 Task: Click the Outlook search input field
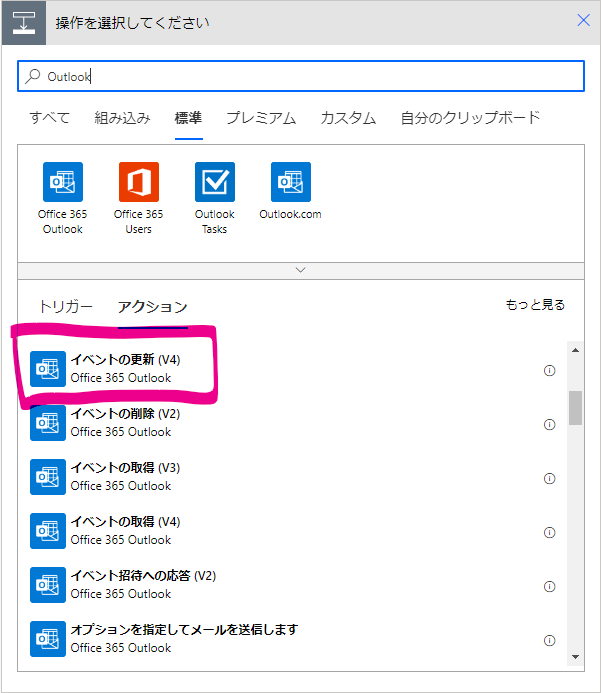(x=301, y=76)
